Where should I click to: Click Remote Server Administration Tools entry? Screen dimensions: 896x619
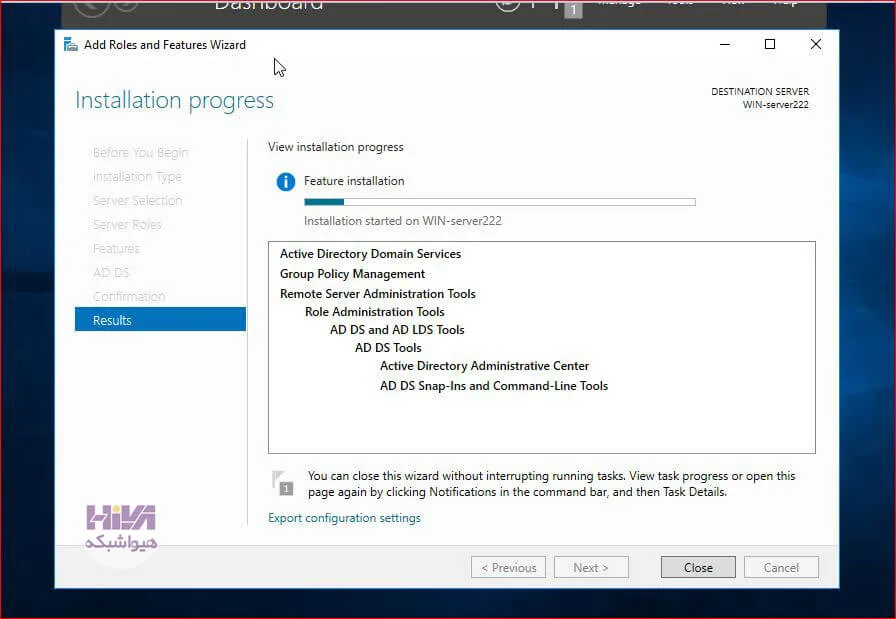coord(377,294)
